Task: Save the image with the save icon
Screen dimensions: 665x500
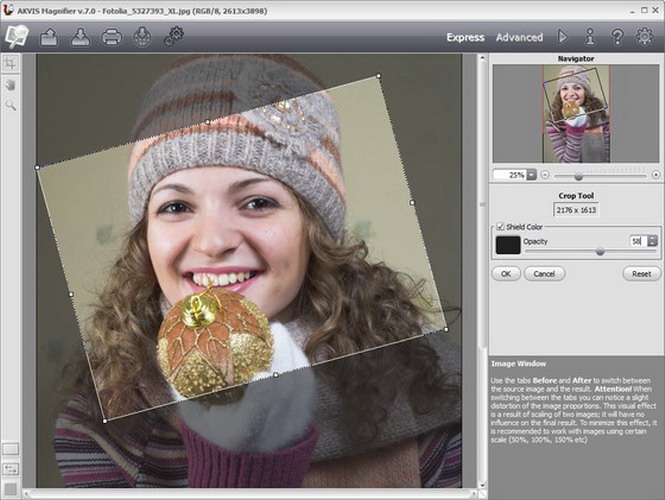Action: [80, 37]
